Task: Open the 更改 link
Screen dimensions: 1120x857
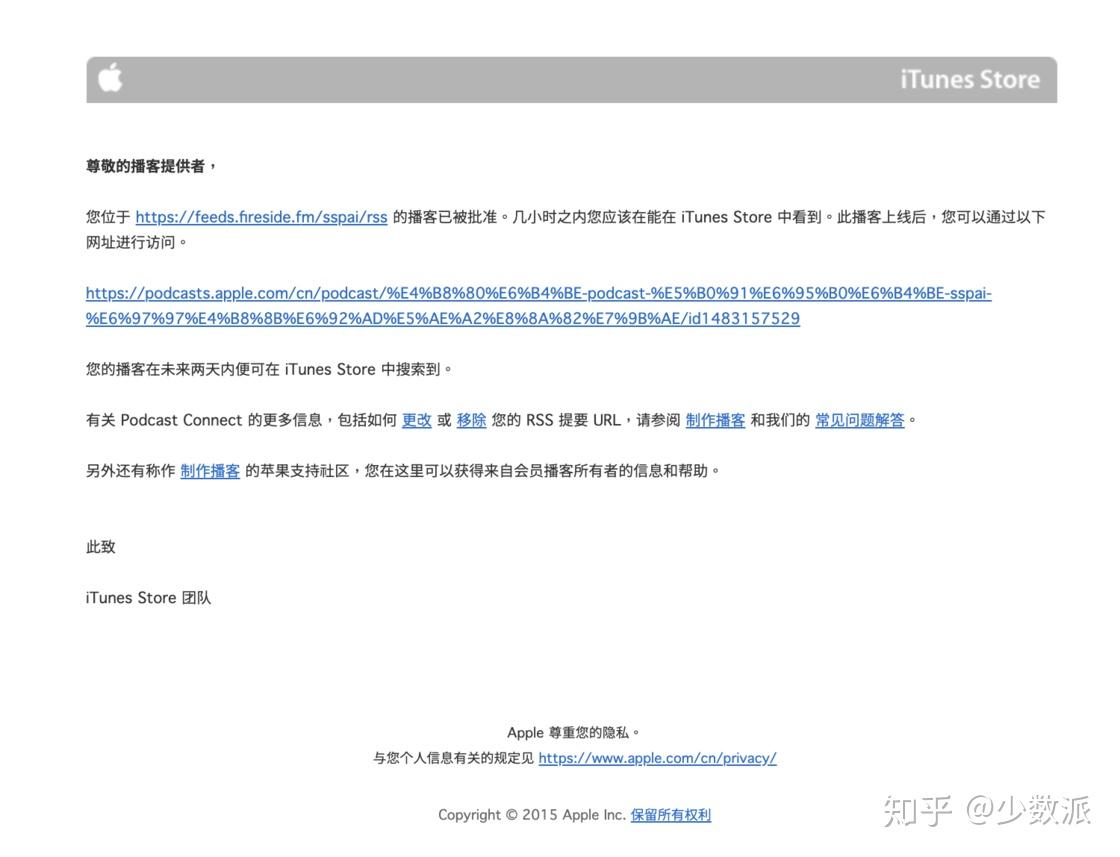Action: (x=416, y=420)
